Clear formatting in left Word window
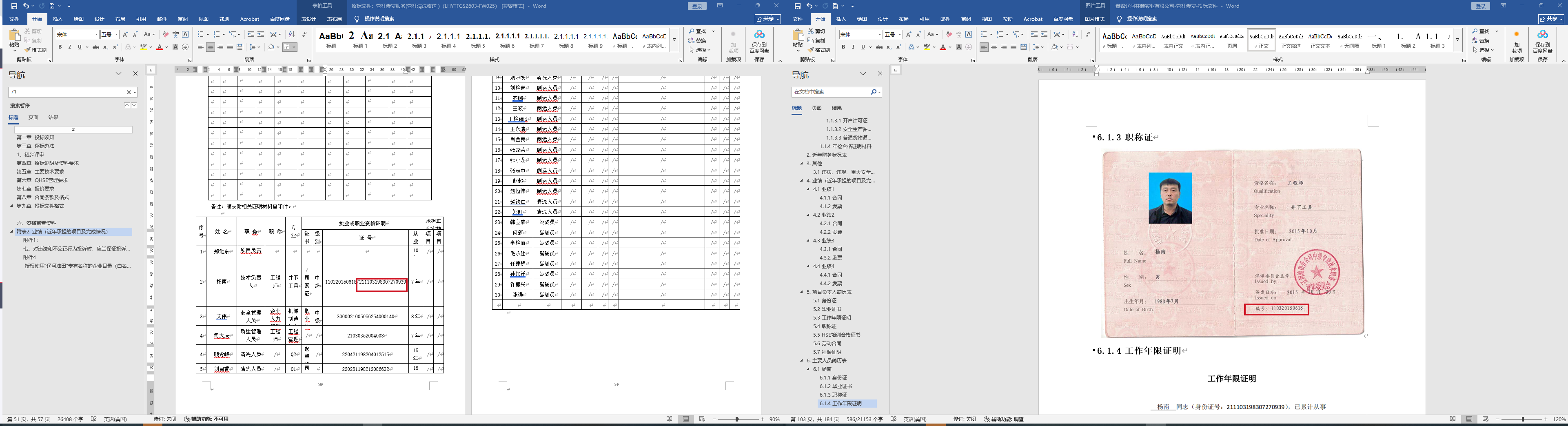Image resolution: width=1568 pixels, height=426 pixels. tap(166, 35)
